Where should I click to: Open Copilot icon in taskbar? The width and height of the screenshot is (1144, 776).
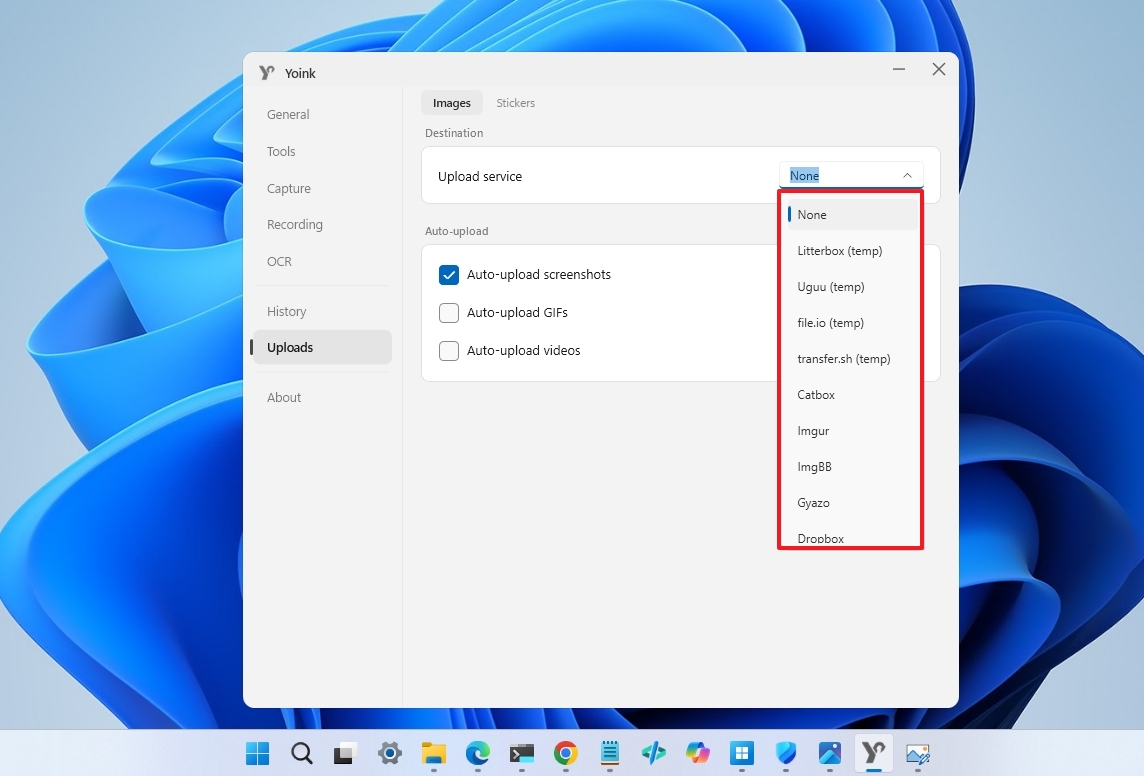[697, 753]
